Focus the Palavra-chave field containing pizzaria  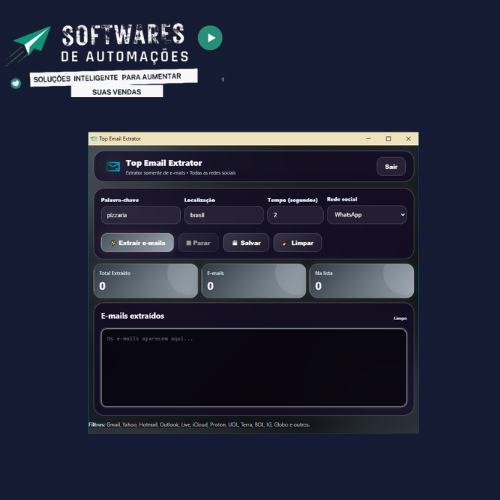(141, 215)
